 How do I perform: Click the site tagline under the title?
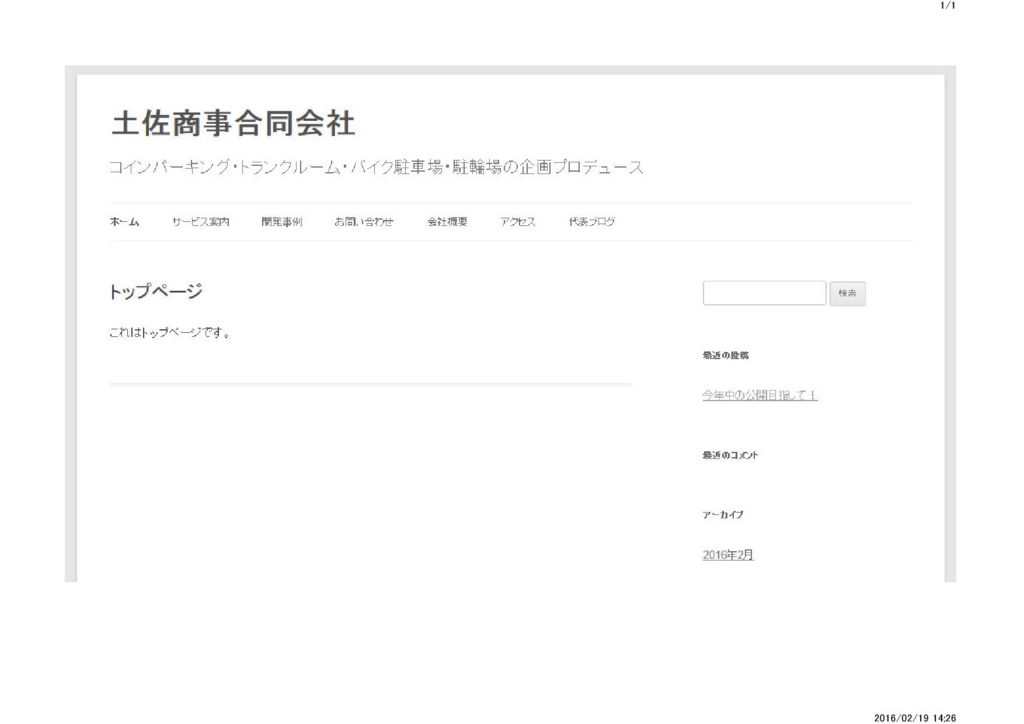coord(376,167)
